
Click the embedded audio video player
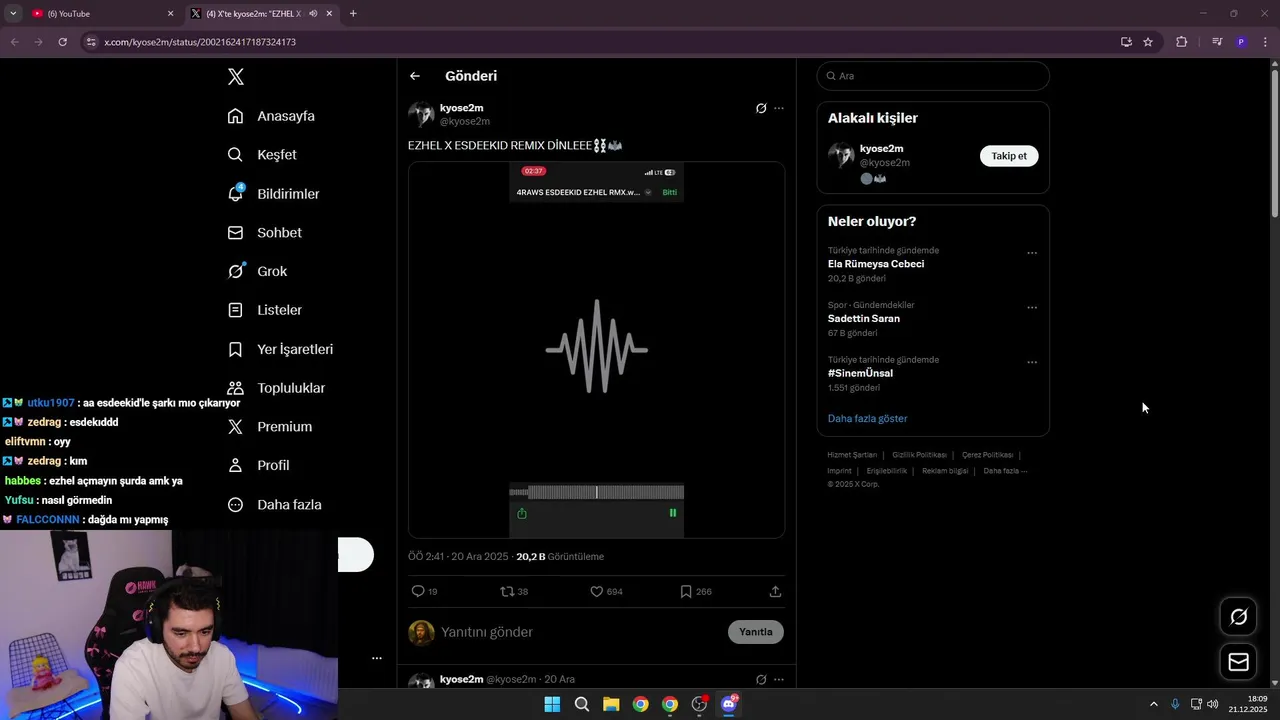pyautogui.click(x=596, y=350)
